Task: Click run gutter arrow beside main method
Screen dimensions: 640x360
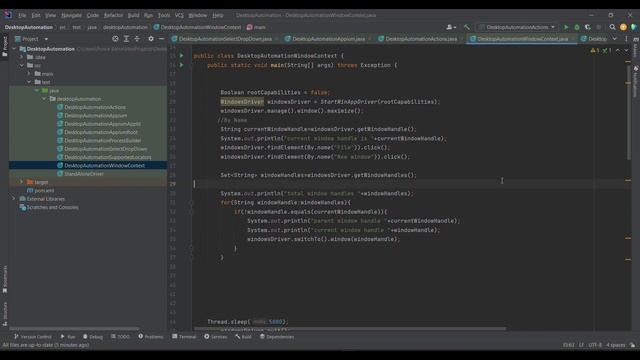Action: coord(182,65)
